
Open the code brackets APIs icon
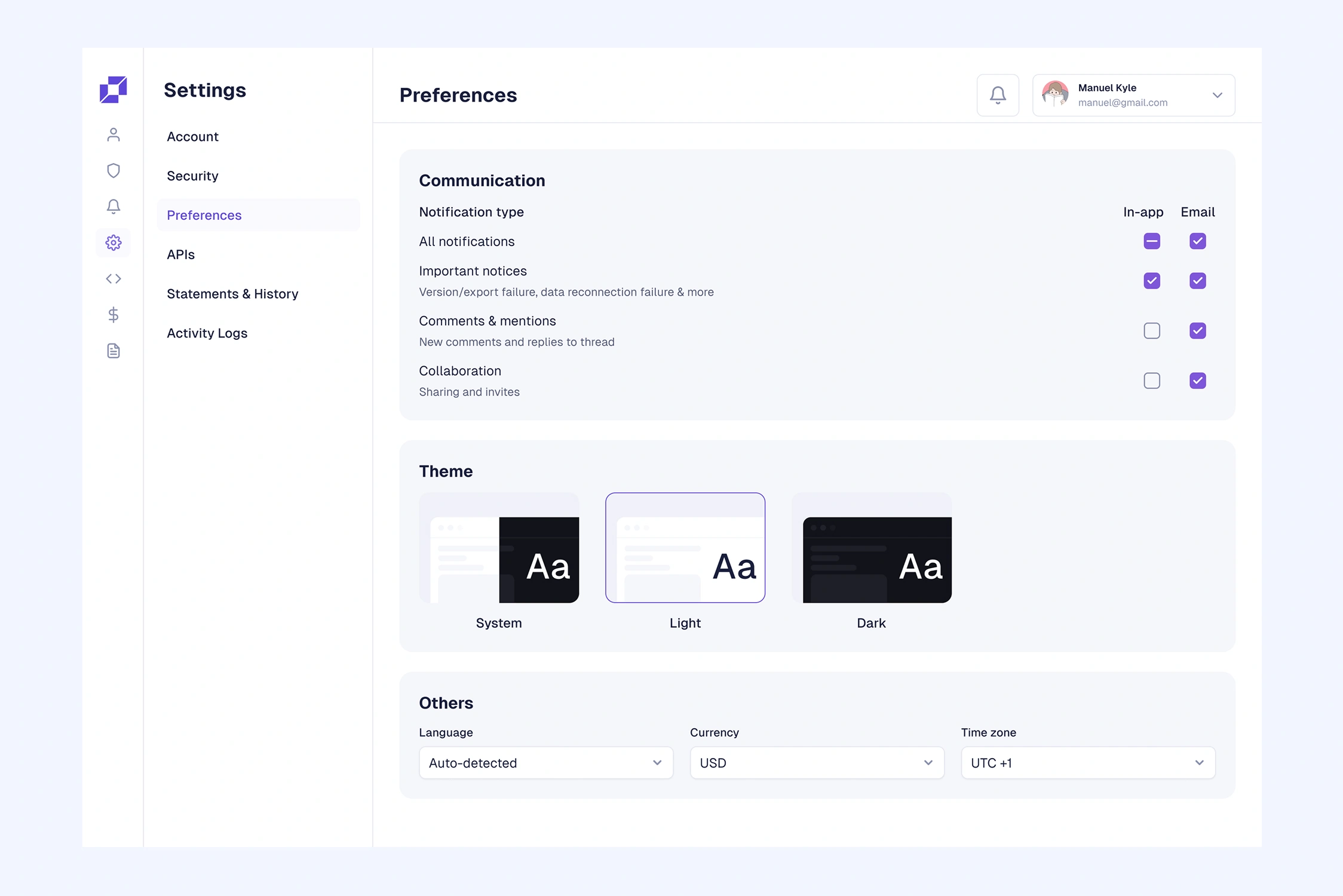pos(113,279)
